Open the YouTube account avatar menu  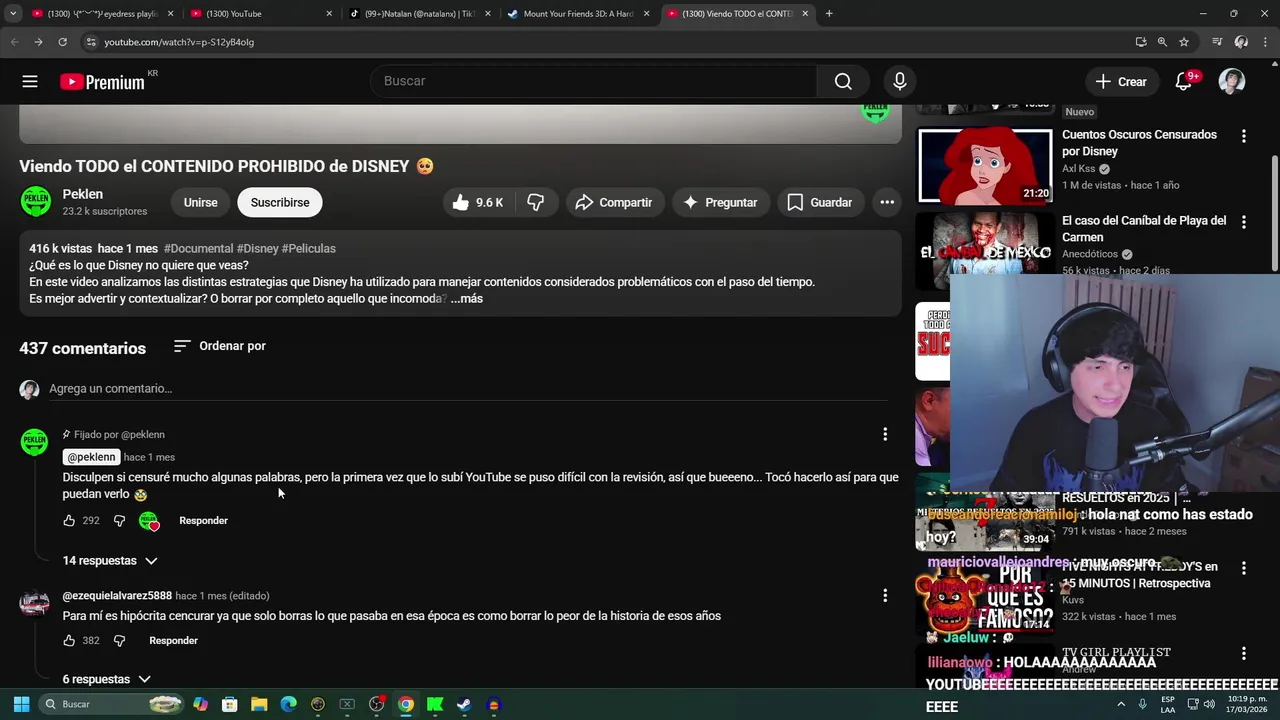[x=1232, y=82]
